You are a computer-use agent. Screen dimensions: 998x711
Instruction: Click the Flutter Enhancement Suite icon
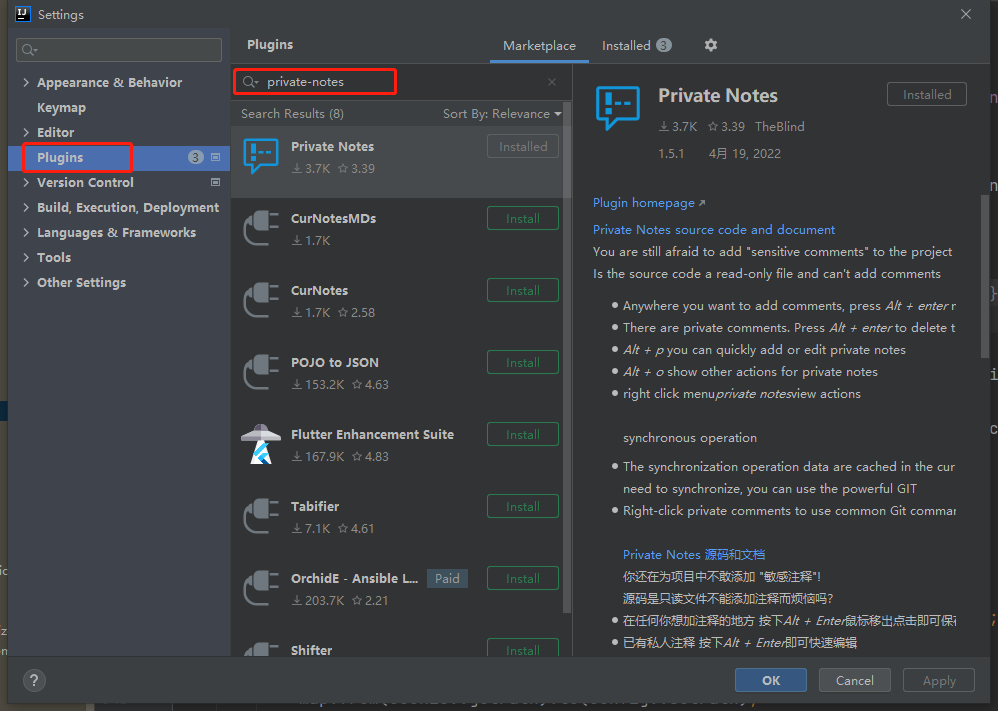tap(261, 444)
